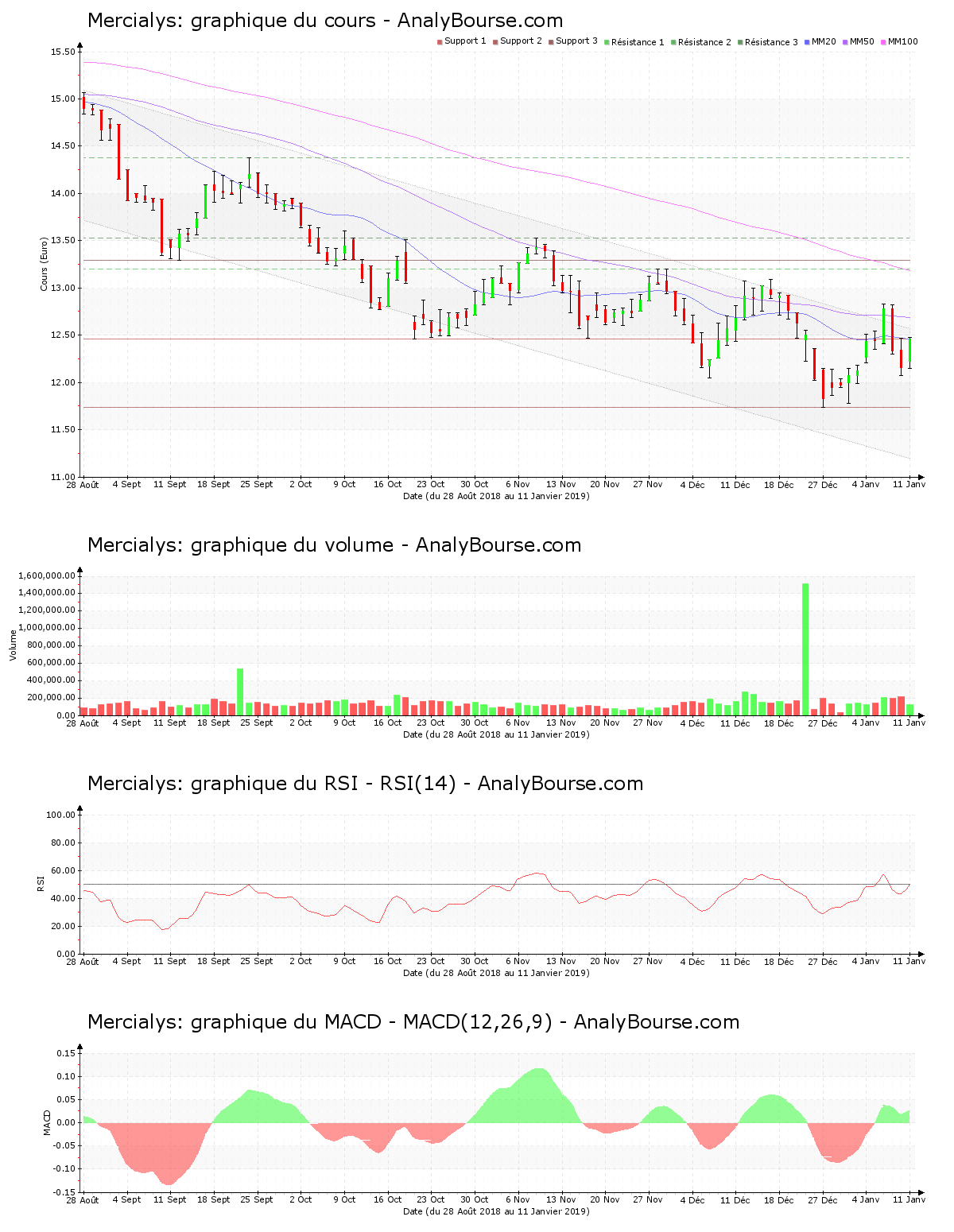Screen dimensions: 954x1232
Task: Click '11 Janv' date on the price chart axis
Action: point(909,484)
